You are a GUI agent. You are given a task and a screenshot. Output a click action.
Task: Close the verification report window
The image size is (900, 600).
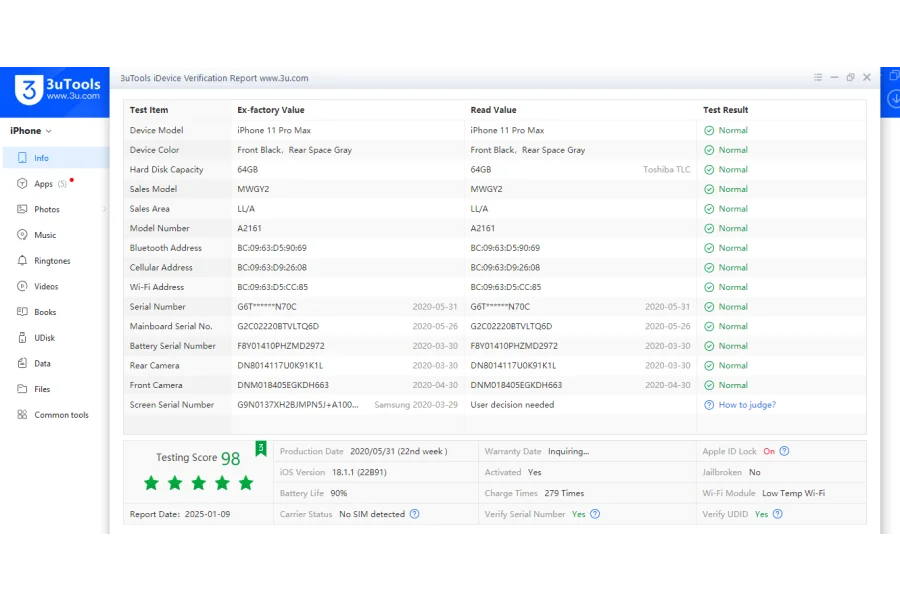(x=867, y=77)
